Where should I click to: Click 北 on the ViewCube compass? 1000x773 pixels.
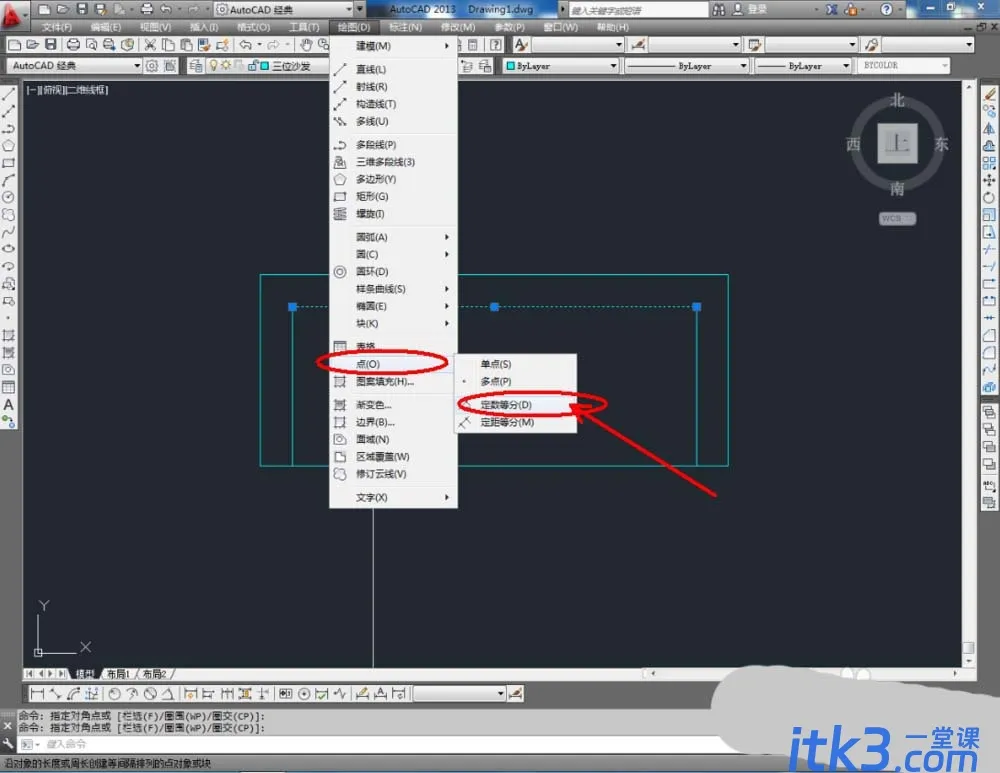pyautogui.click(x=897, y=100)
